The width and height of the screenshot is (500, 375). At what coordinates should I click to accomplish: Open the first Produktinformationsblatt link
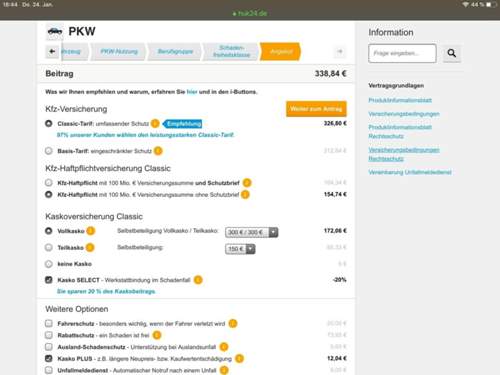coord(400,100)
